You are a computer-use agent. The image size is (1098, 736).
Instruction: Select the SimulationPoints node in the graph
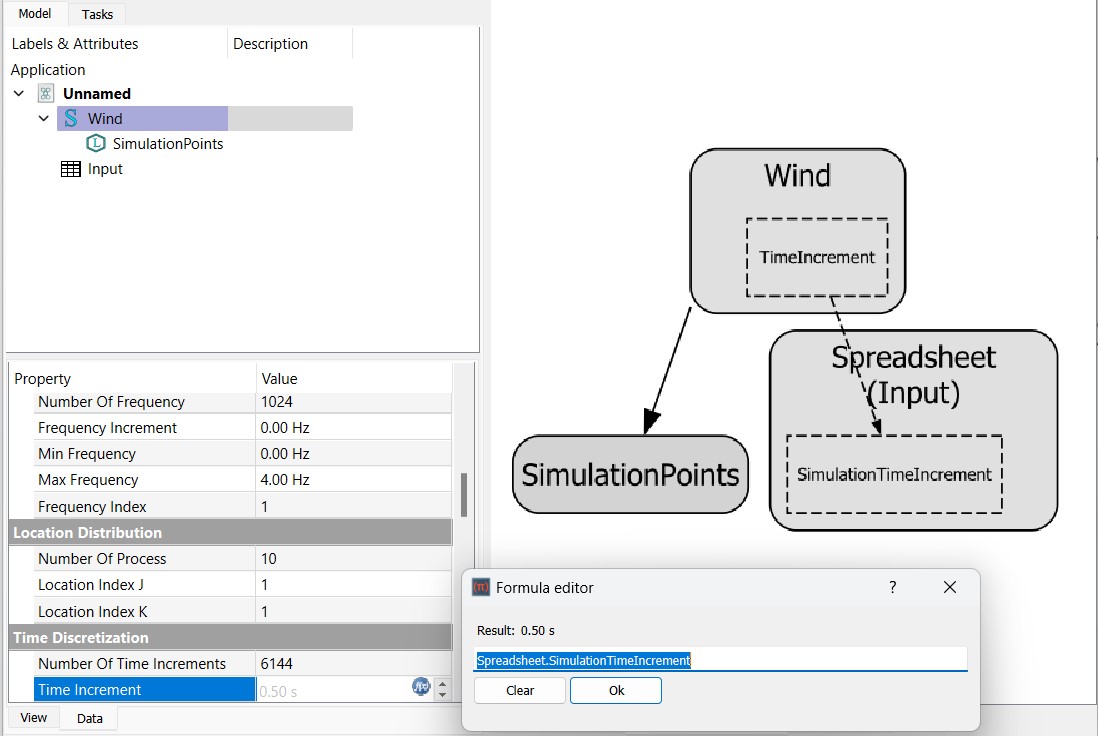point(630,475)
